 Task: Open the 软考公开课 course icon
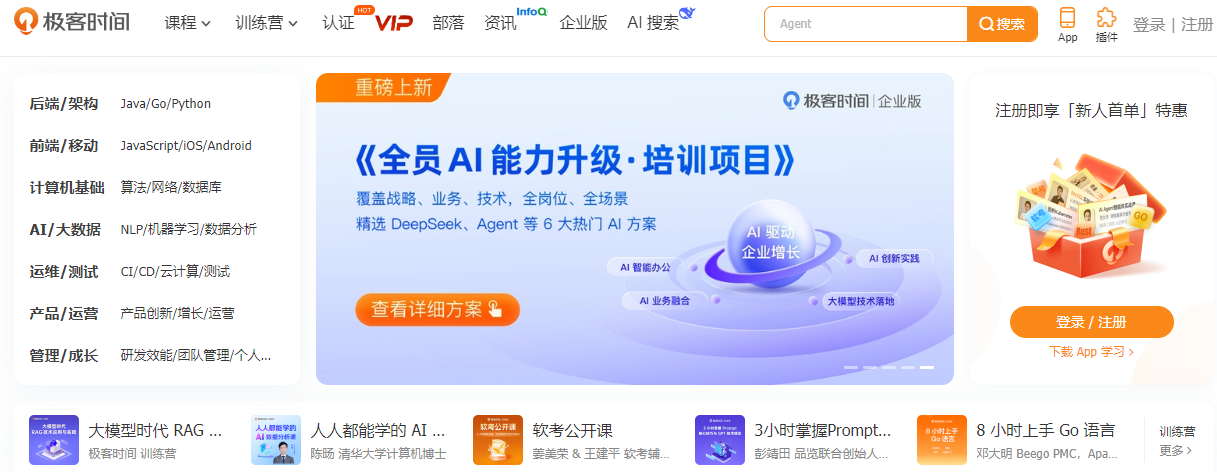coord(498,440)
